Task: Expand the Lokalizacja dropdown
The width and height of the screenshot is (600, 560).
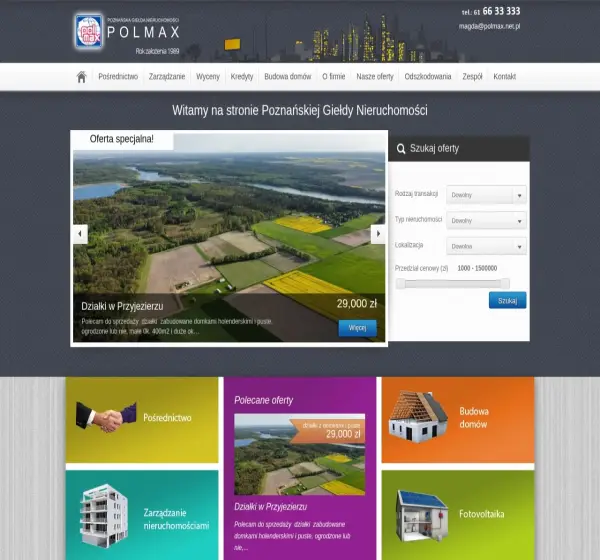Action: (486, 246)
